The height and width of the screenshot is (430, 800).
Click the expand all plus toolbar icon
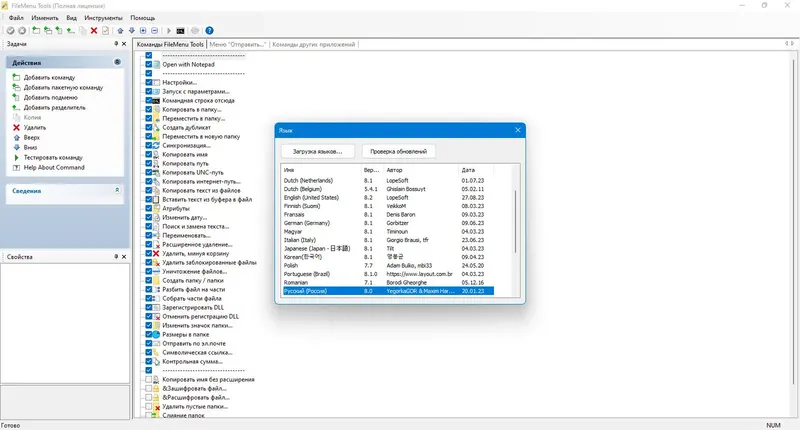pyautogui.click(x=143, y=31)
